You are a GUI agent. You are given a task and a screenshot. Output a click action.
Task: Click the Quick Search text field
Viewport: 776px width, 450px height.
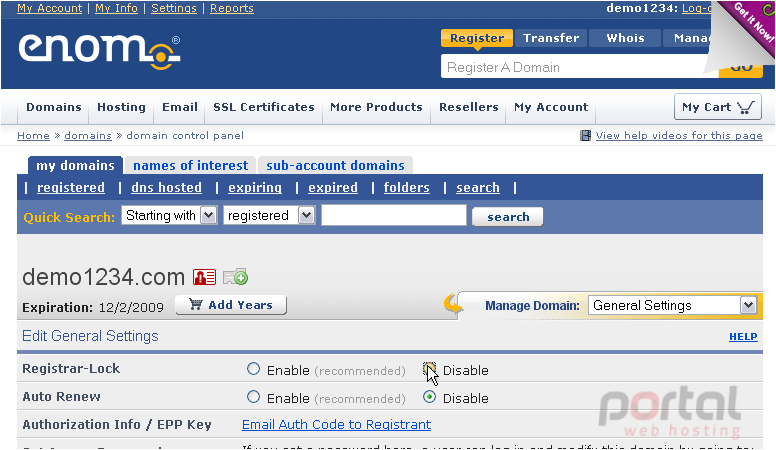tap(394, 215)
